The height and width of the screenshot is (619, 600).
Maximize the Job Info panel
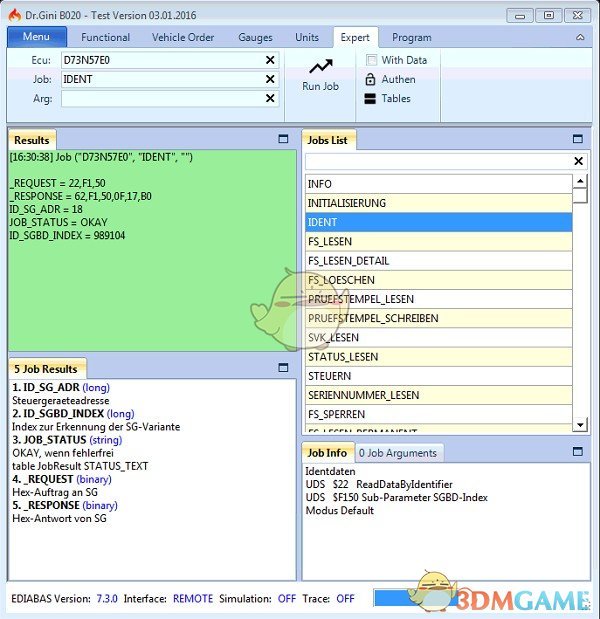click(x=578, y=452)
